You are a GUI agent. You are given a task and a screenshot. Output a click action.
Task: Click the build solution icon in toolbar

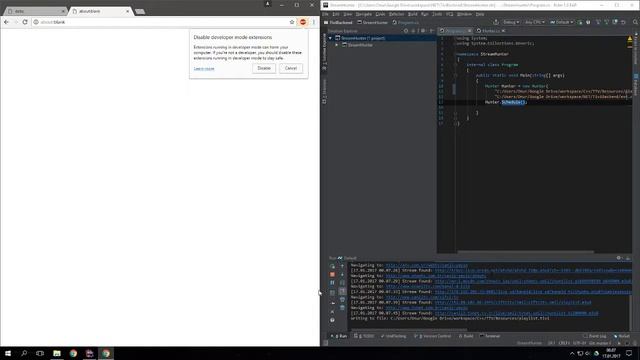point(496,22)
